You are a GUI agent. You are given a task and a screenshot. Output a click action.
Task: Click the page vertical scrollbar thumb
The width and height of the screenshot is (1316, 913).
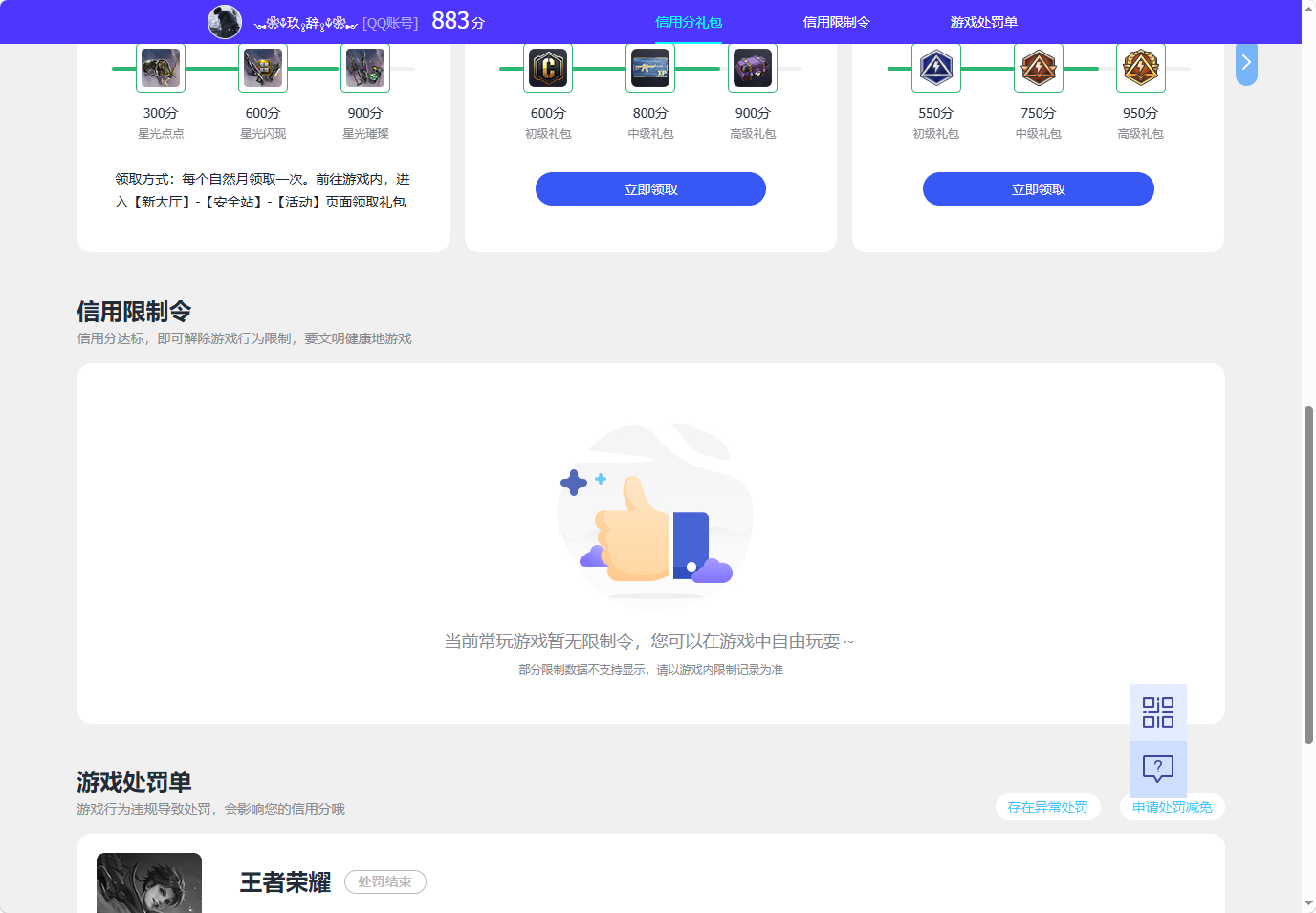(1308, 575)
